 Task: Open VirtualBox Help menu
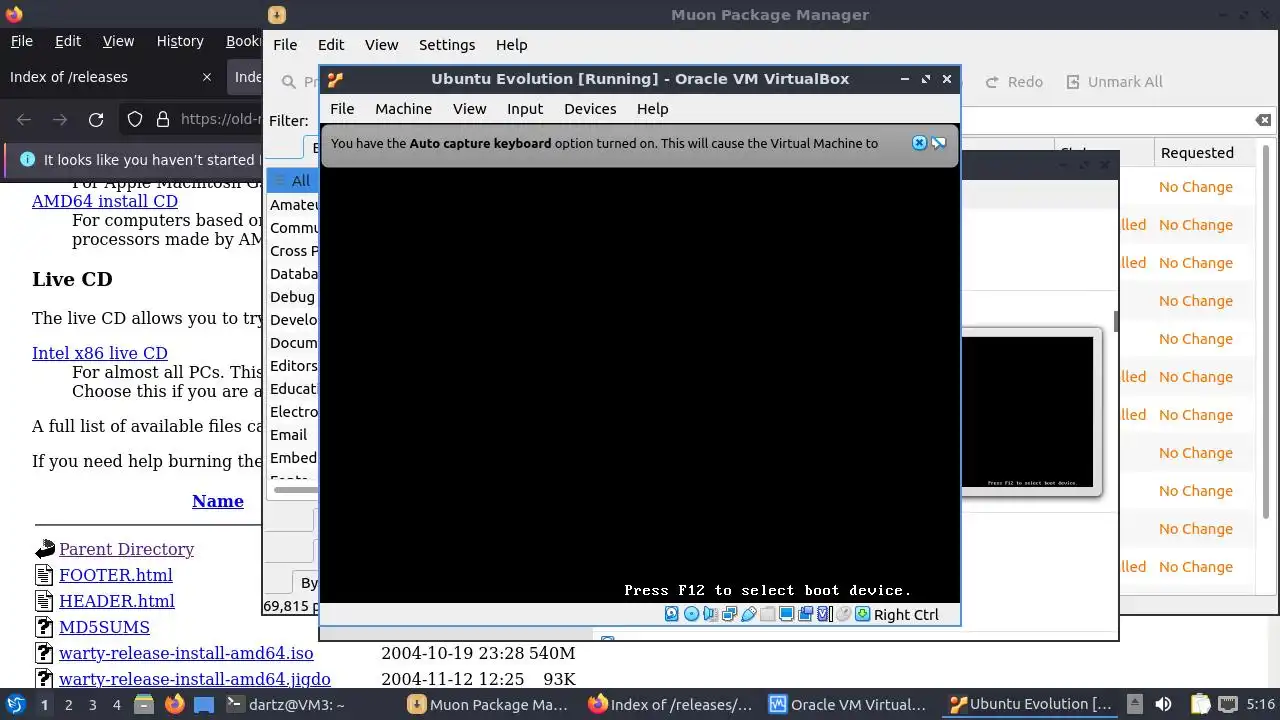652,109
